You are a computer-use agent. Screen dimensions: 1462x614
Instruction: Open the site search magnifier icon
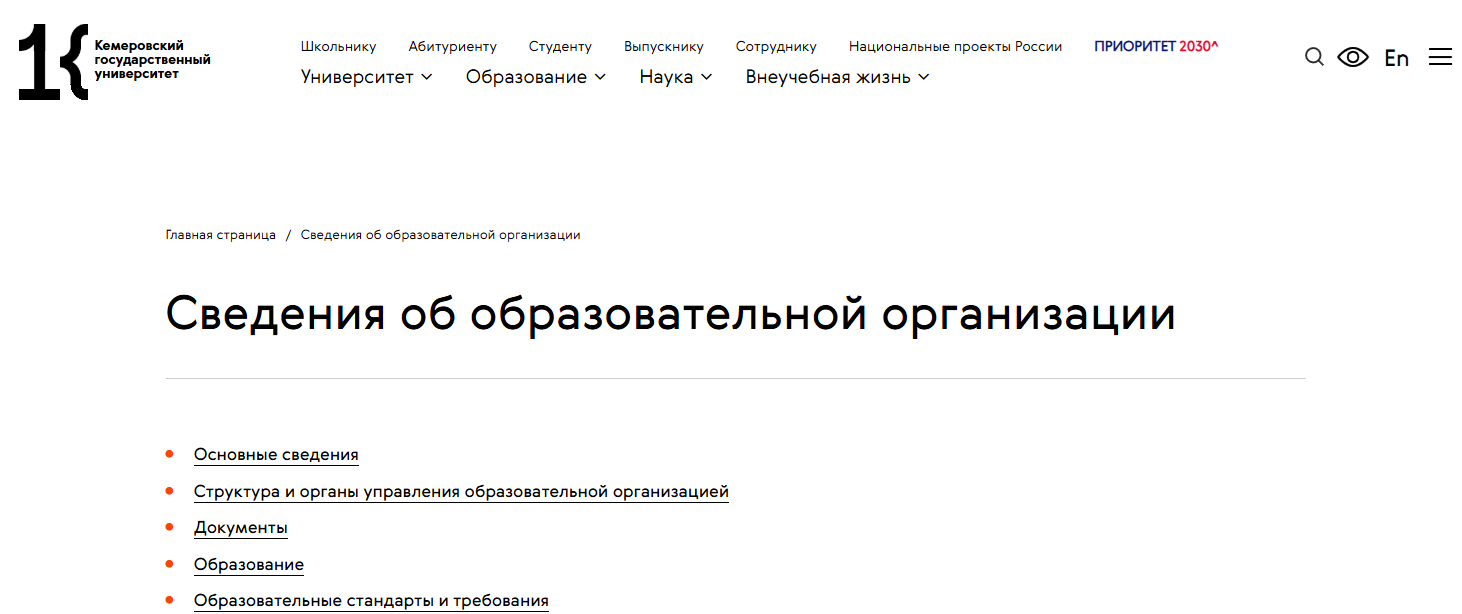click(1313, 57)
